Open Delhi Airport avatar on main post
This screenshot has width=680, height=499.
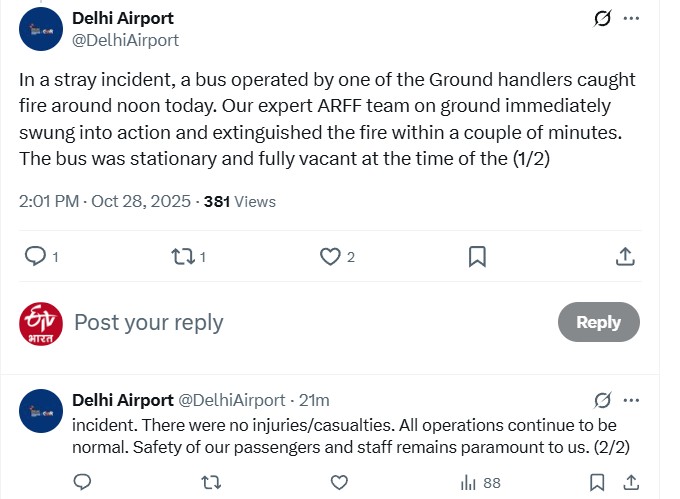click(41, 28)
